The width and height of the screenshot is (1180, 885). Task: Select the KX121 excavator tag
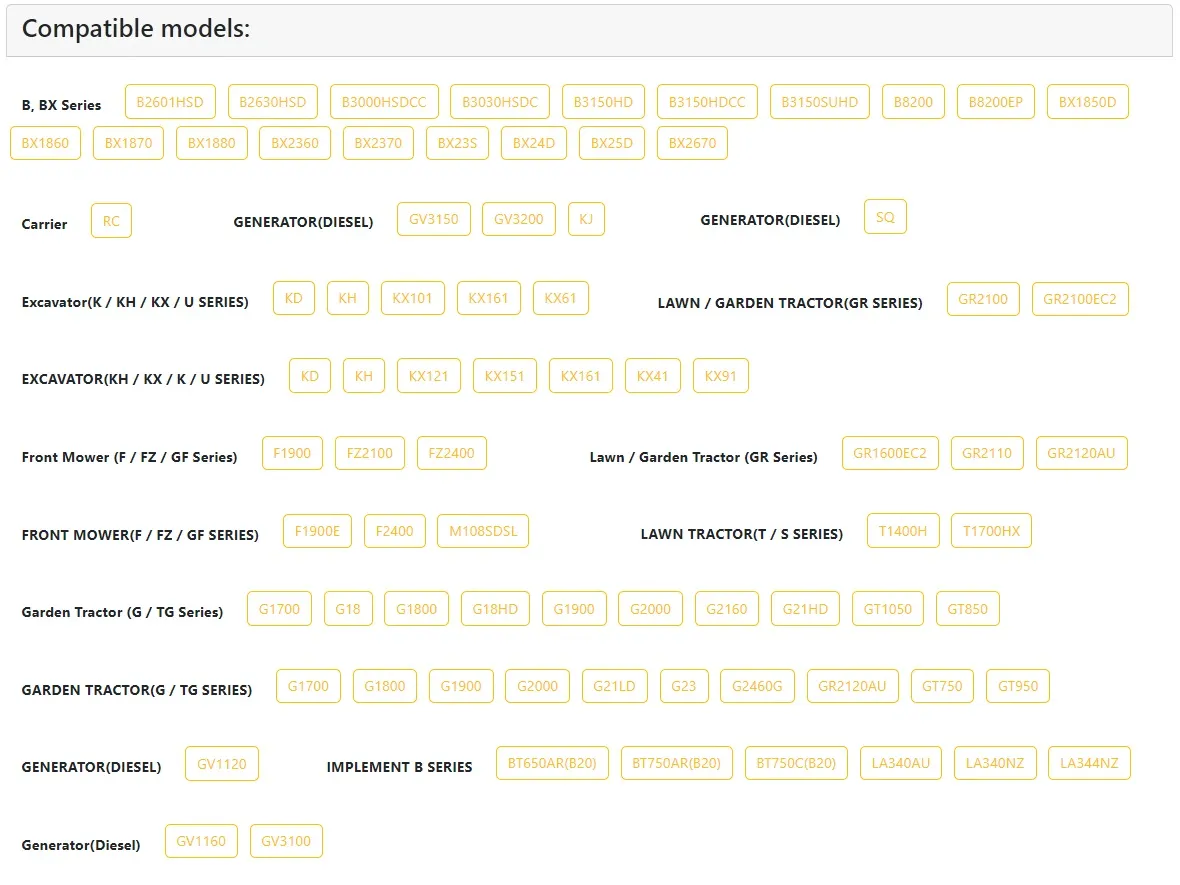pos(428,376)
